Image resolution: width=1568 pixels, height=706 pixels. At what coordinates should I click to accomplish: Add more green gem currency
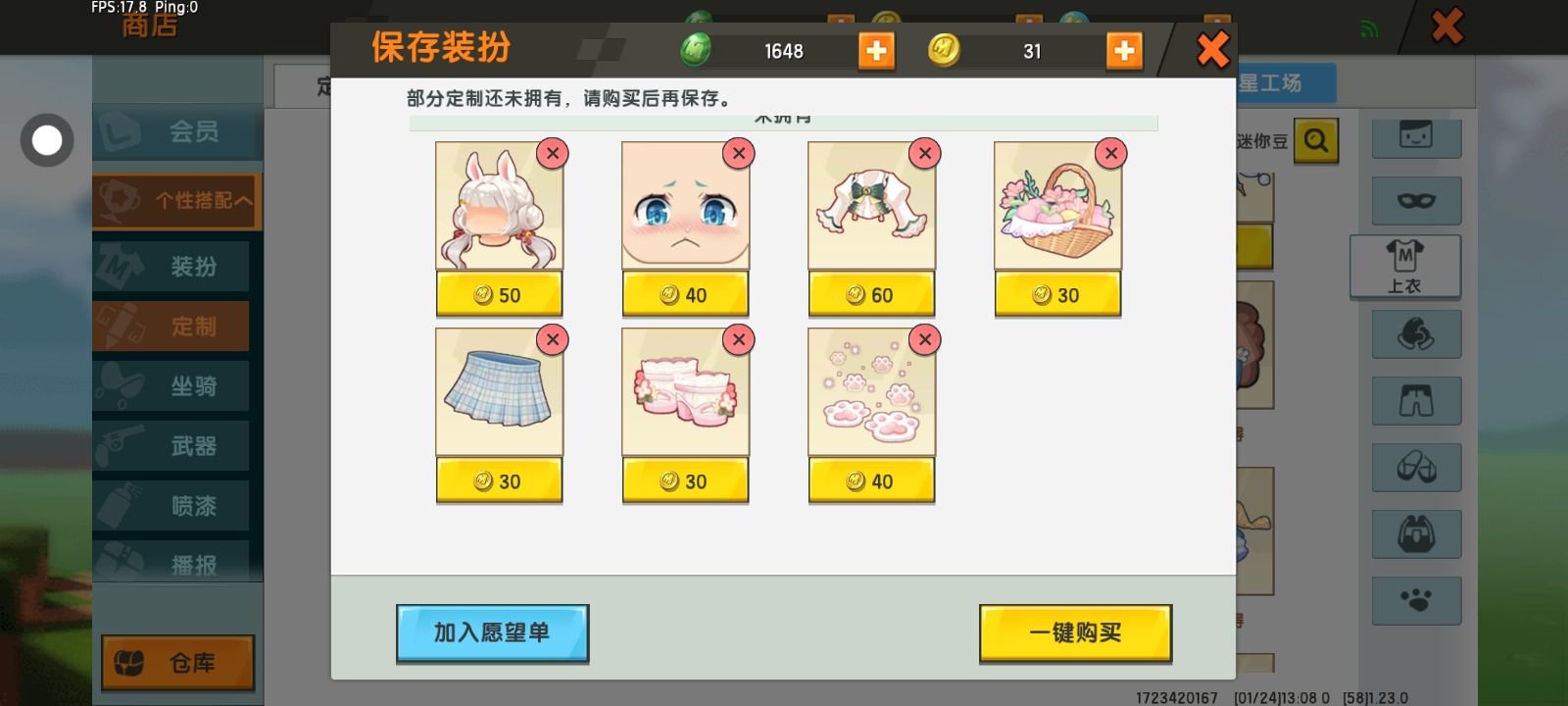click(876, 50)
